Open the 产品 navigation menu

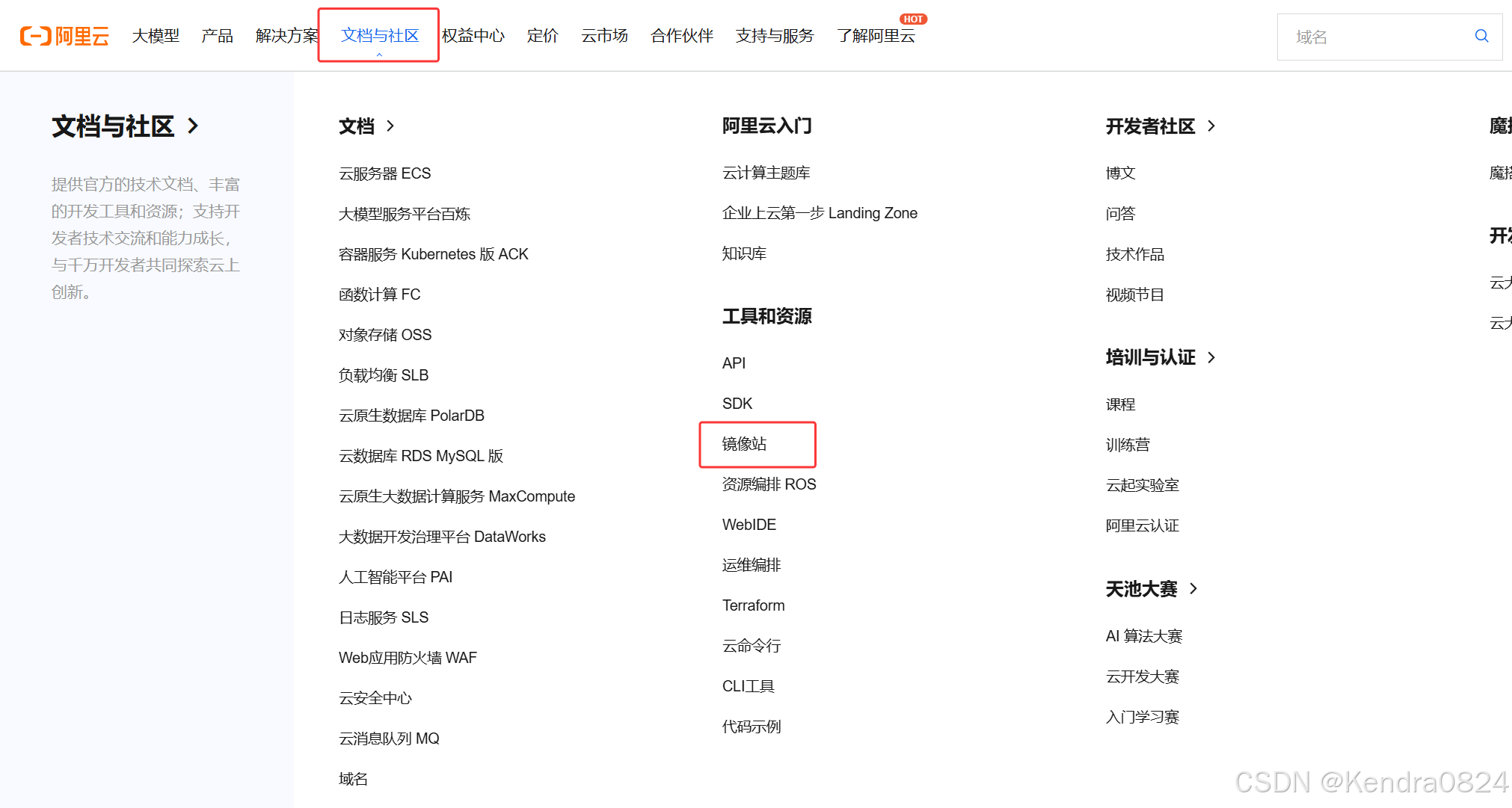[217, 36]
